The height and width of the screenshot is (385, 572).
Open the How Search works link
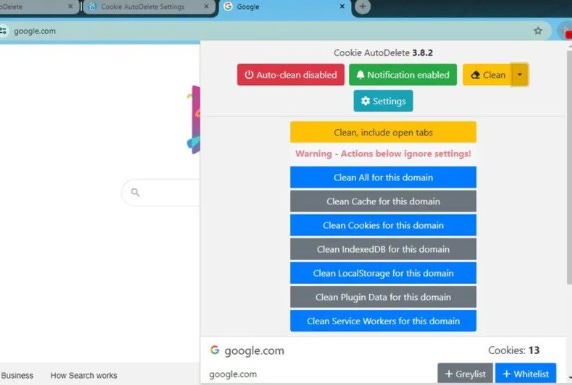(x=84, y=375)
